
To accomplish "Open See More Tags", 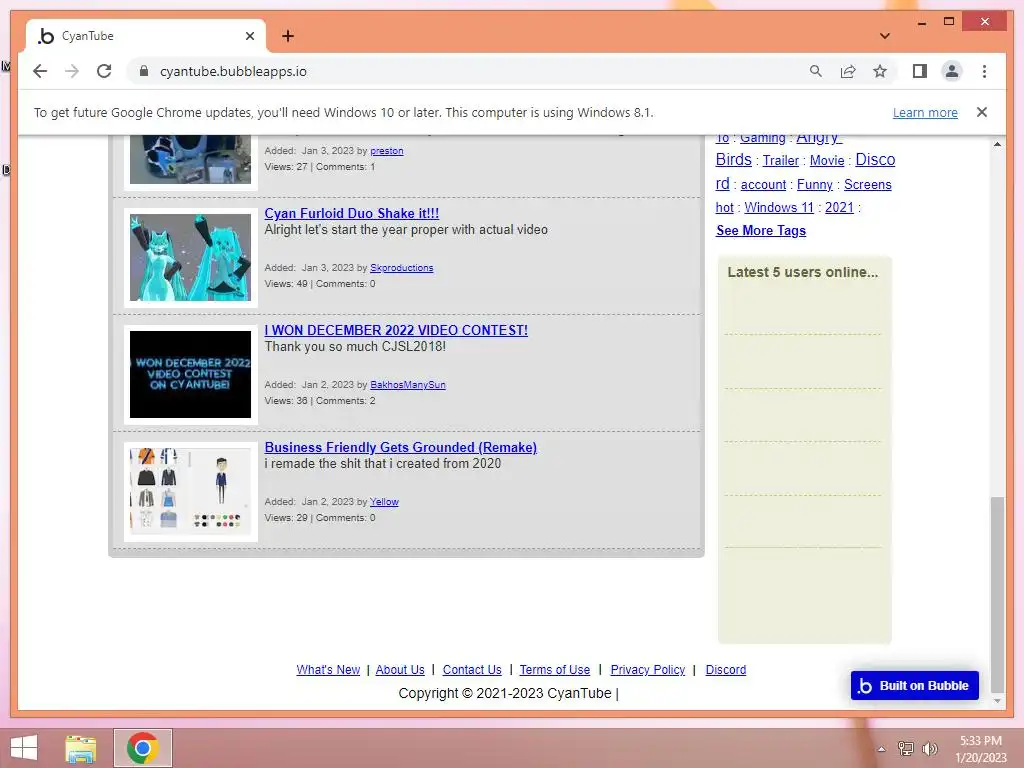I will point(761,231).
